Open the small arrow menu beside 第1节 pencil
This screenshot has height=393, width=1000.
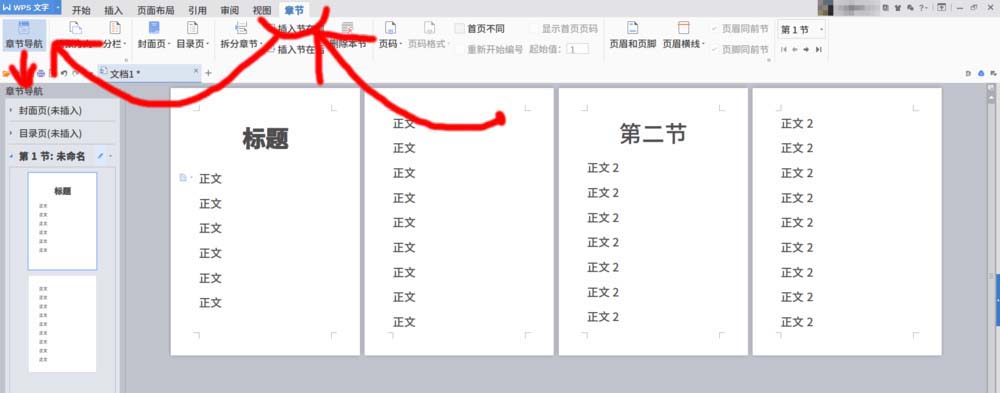[x=111, y=156]
